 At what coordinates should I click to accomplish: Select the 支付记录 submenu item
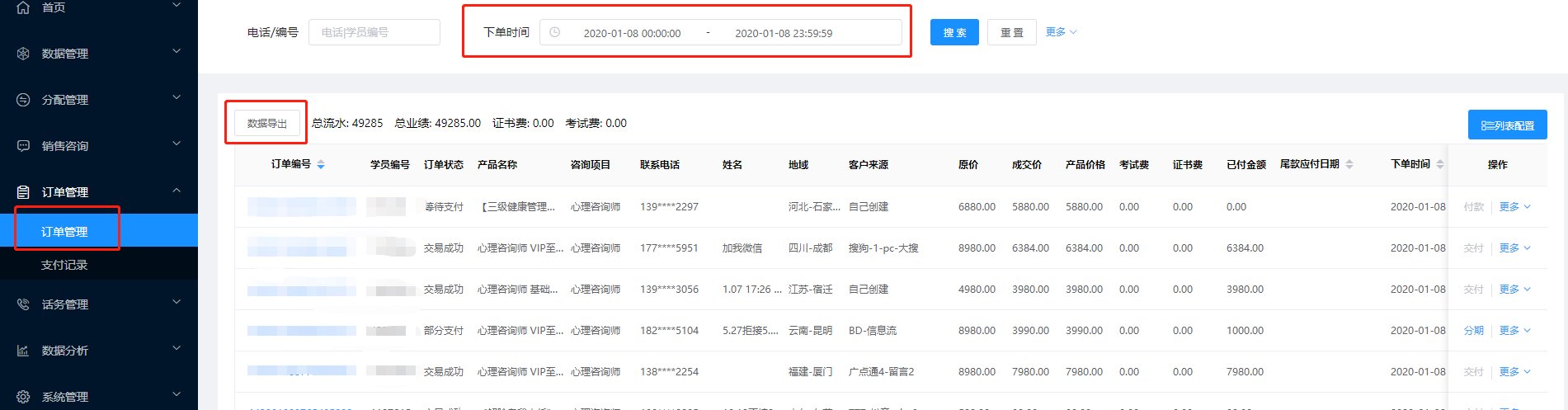[99, 265]
